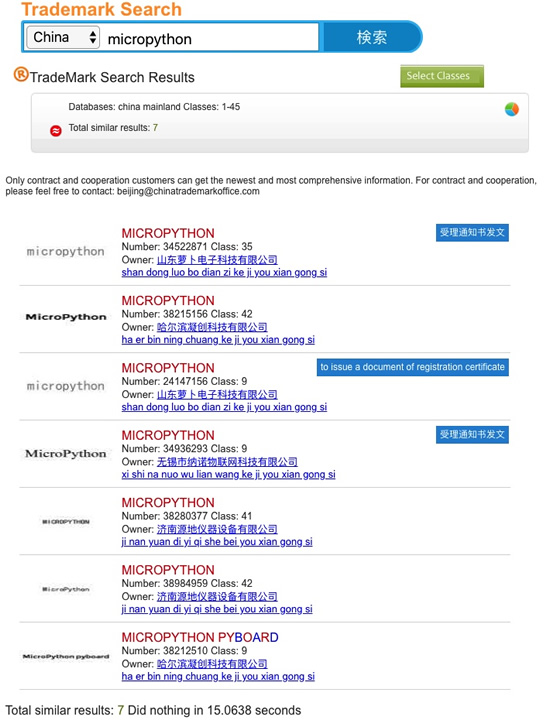
Task: Click the status badge for trademark 34936293
Action: pos(472,434)
